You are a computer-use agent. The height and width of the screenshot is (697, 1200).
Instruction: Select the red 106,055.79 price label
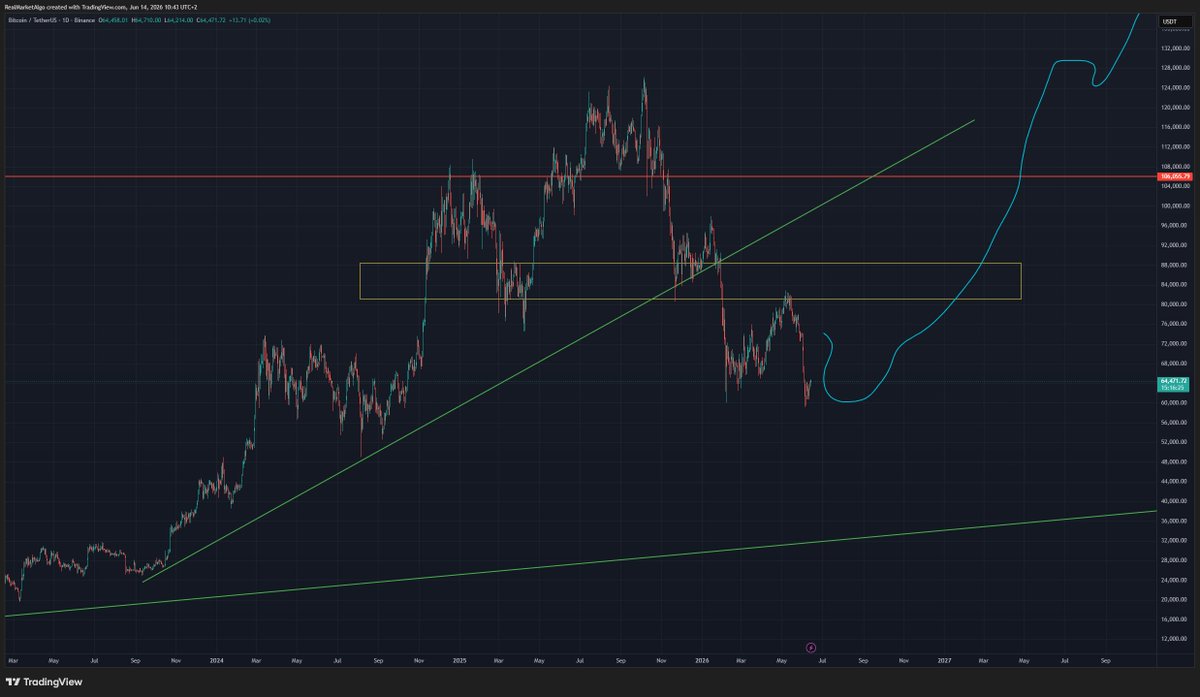1173,176
